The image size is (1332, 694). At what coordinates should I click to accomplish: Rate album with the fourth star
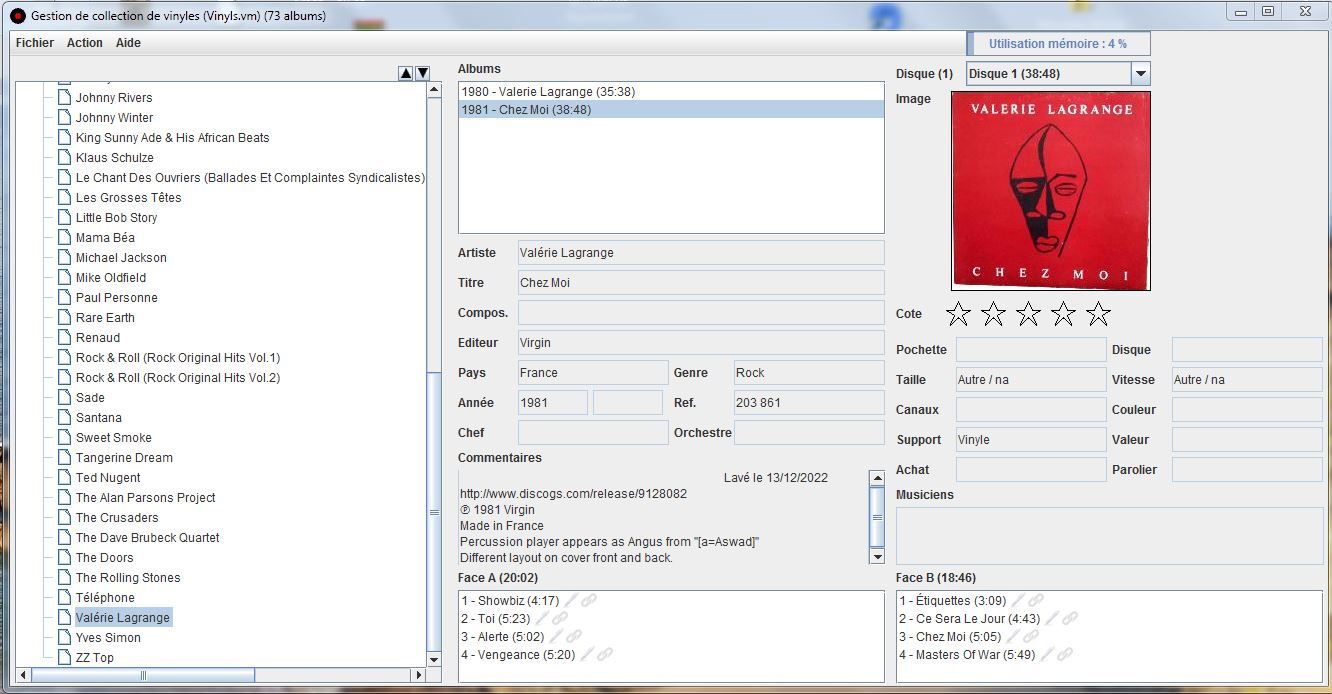[1063, 314]
